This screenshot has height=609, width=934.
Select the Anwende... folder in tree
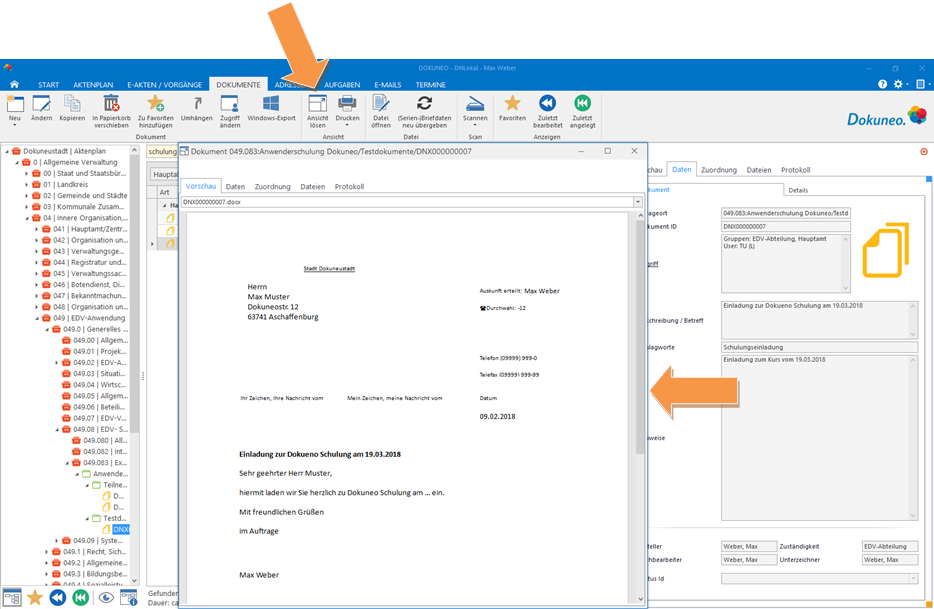point(105,474)
